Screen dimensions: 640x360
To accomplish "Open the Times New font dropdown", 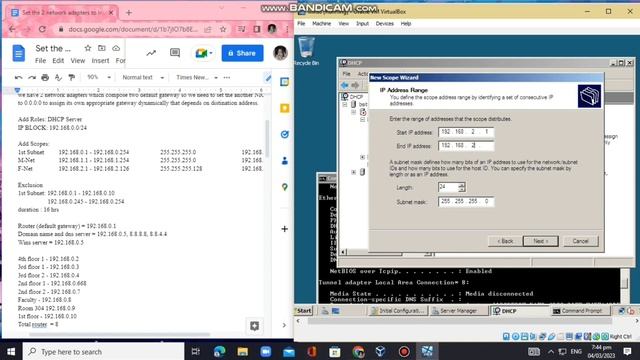I will [197, 77].
